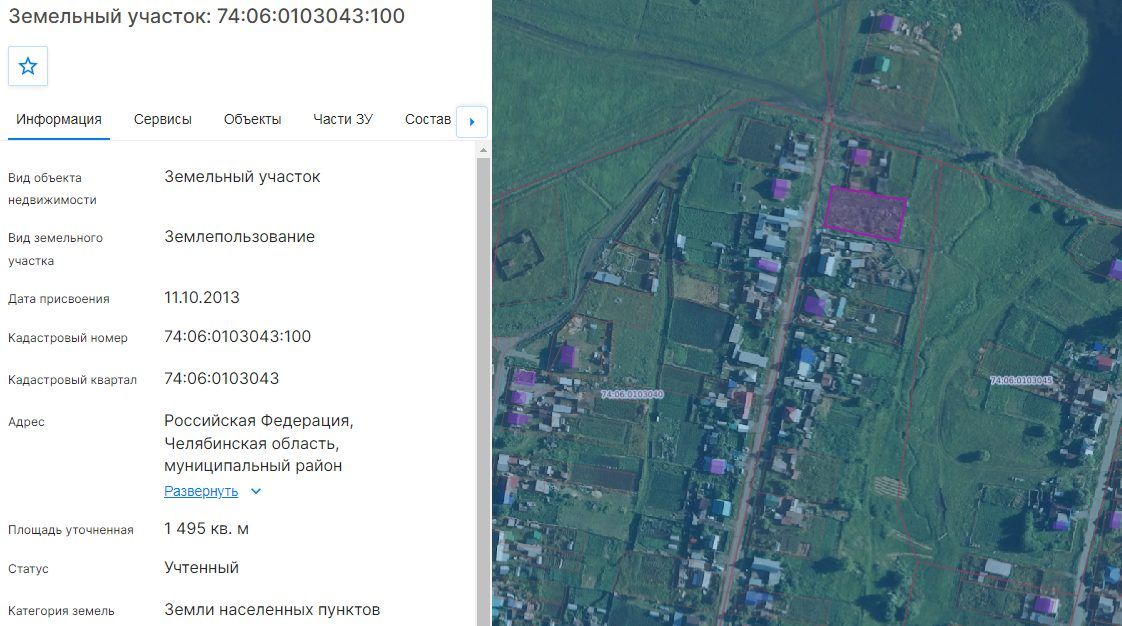Click the Дата присвоения field label
1122x626 pixels.
click(59, 299)
